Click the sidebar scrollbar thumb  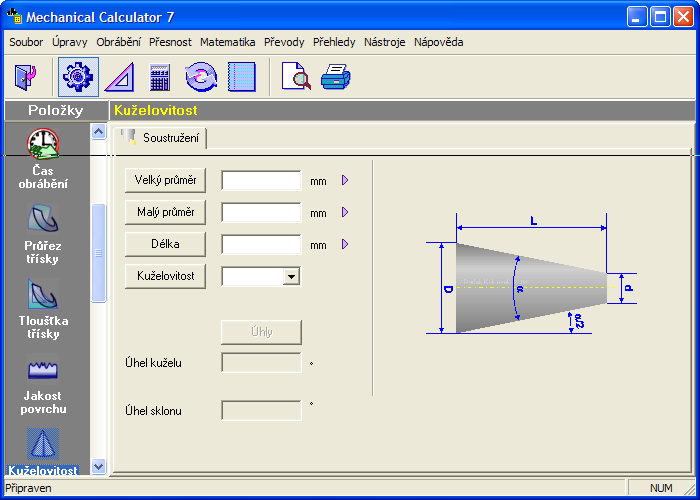click(98, 253)
